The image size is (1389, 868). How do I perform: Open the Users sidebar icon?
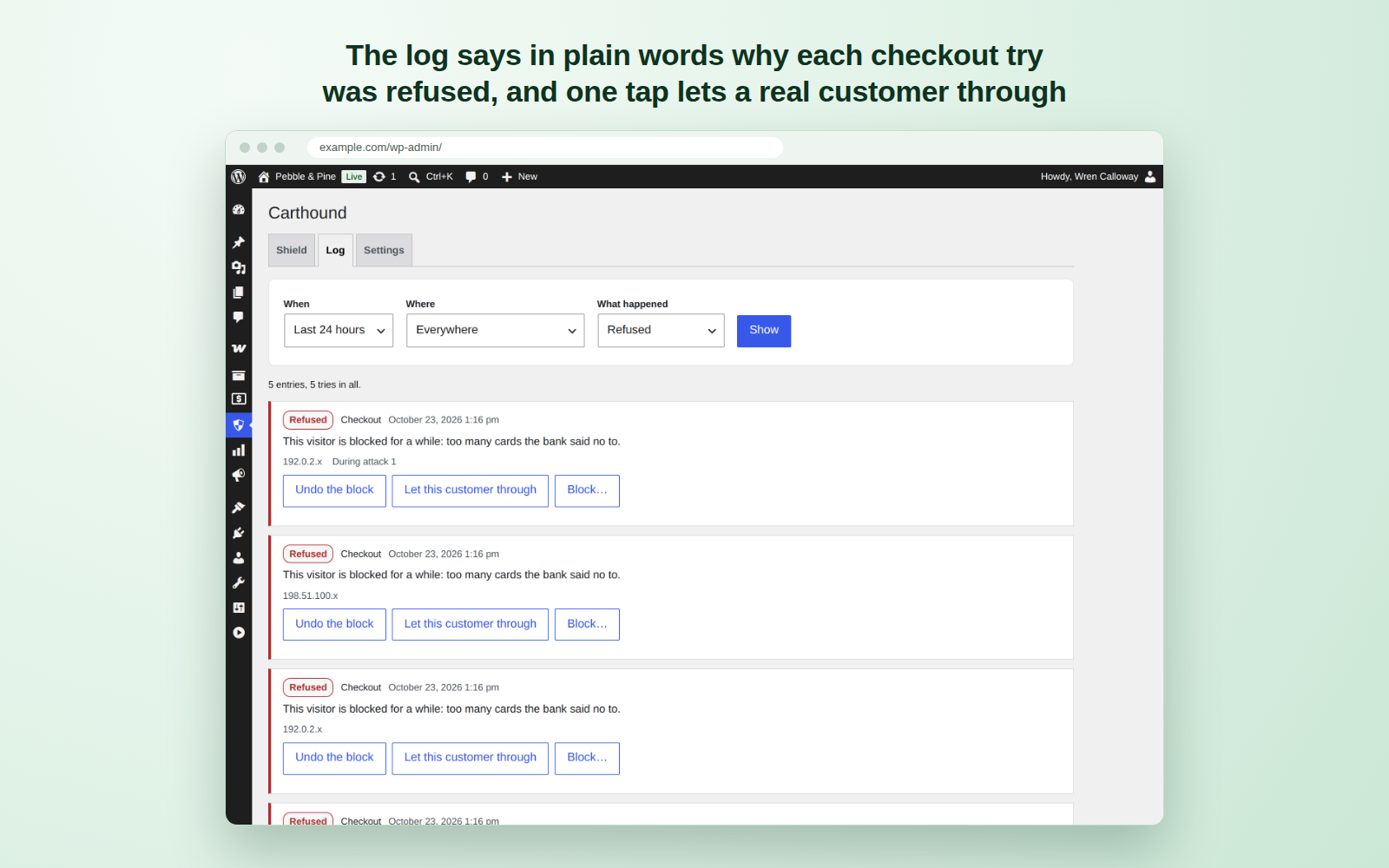(239, 558)
